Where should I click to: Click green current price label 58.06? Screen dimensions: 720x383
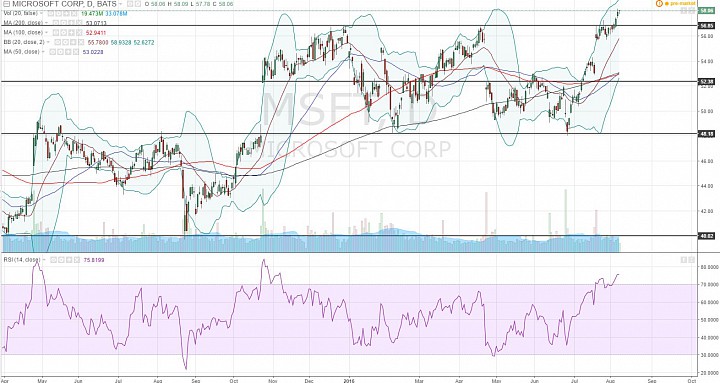706,10
